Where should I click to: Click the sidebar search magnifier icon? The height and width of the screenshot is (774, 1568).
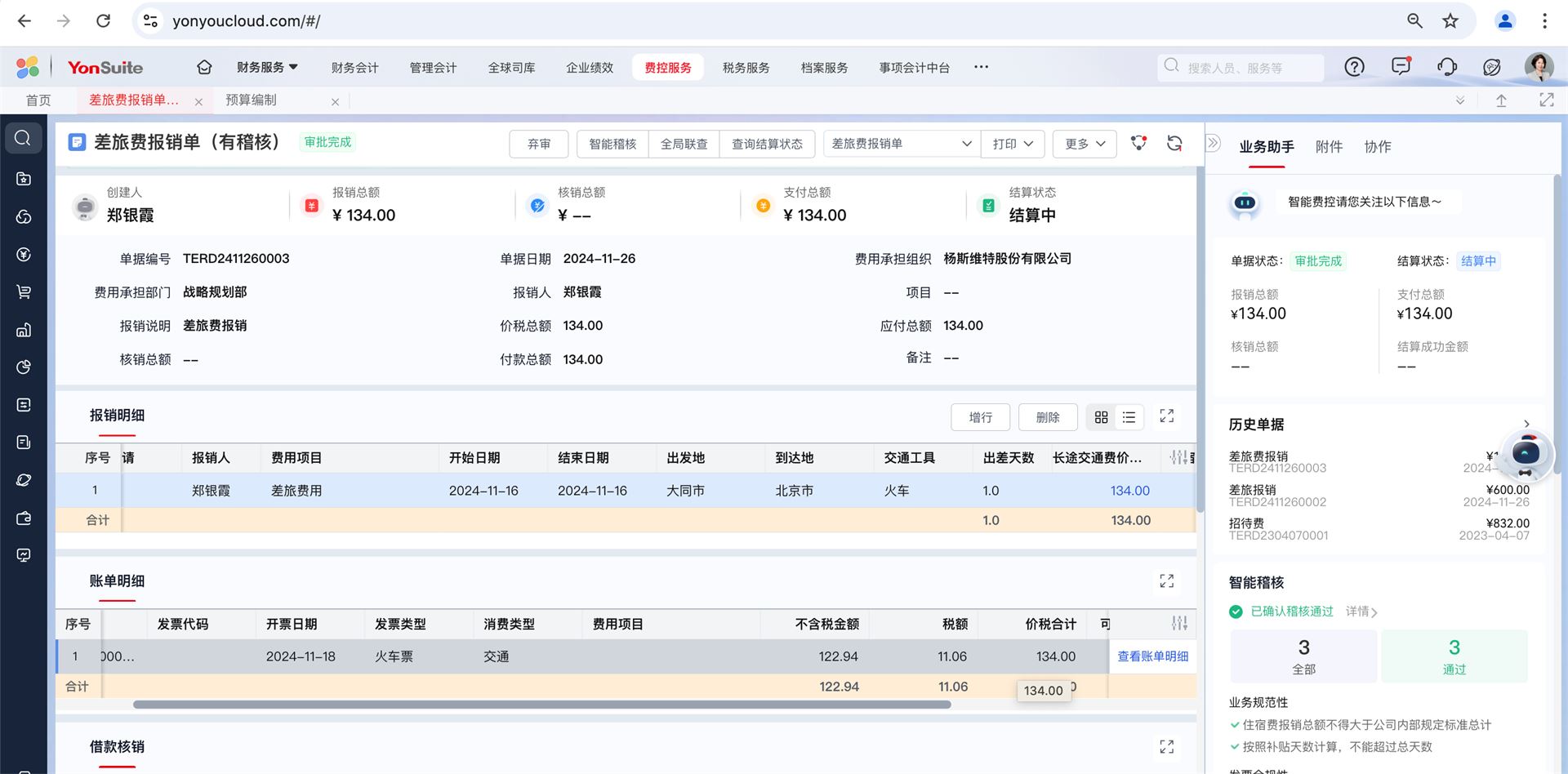[24, 139]
